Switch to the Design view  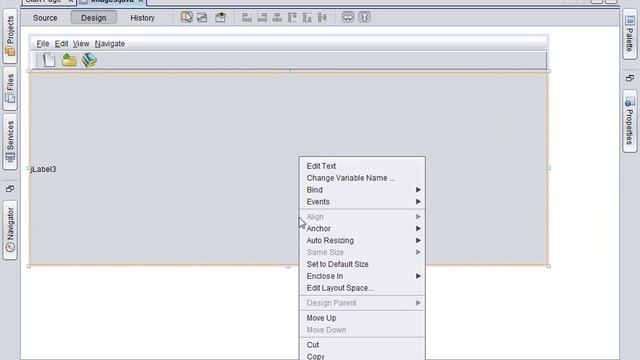tap(93, 18)
